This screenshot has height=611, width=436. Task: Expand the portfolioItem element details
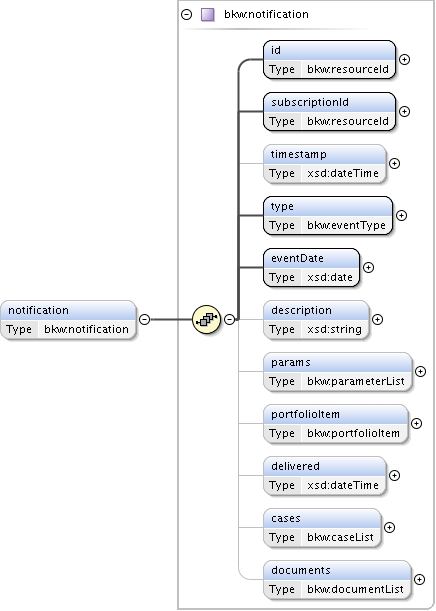417,424
